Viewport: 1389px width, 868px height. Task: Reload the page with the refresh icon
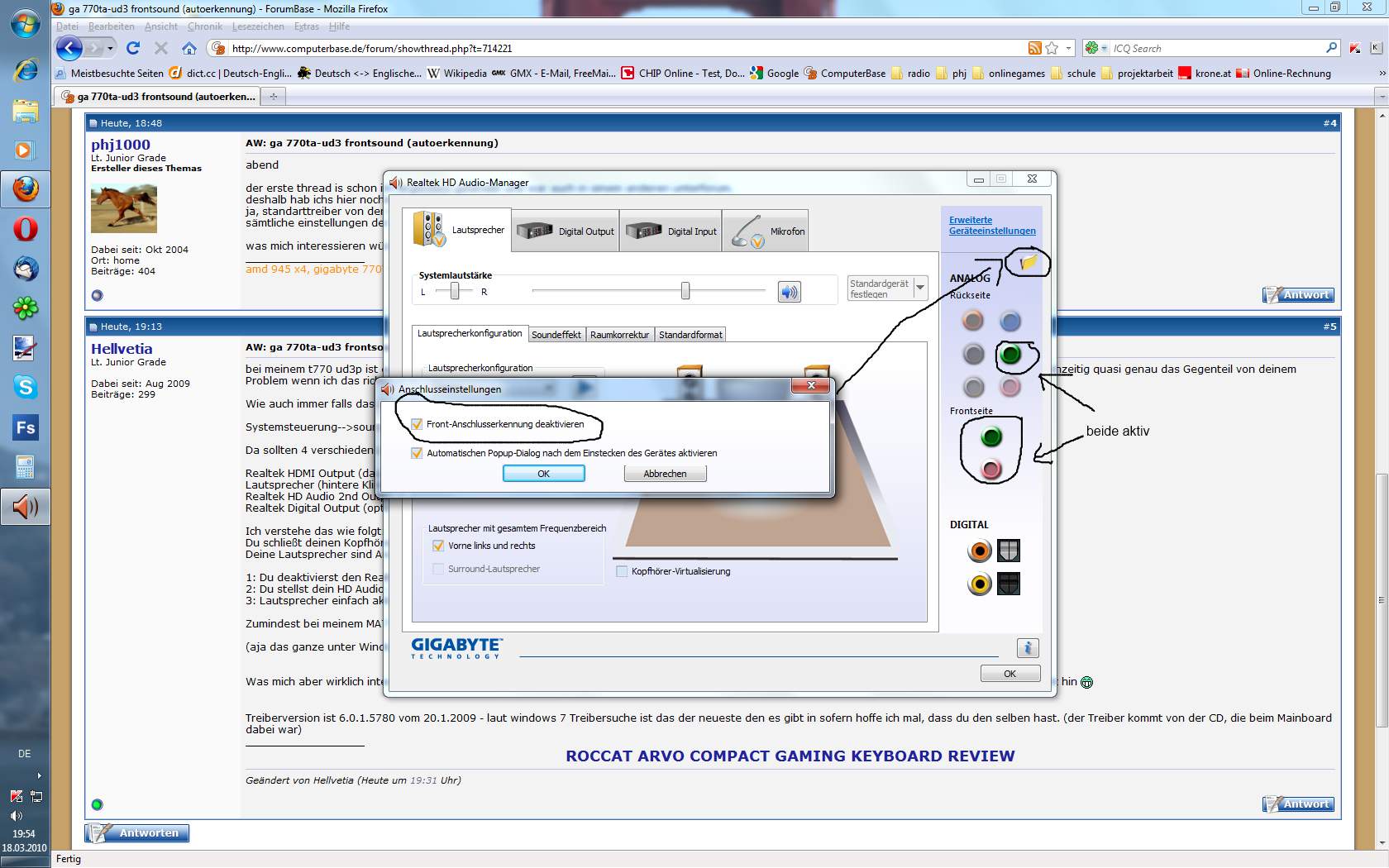point(133,48)
